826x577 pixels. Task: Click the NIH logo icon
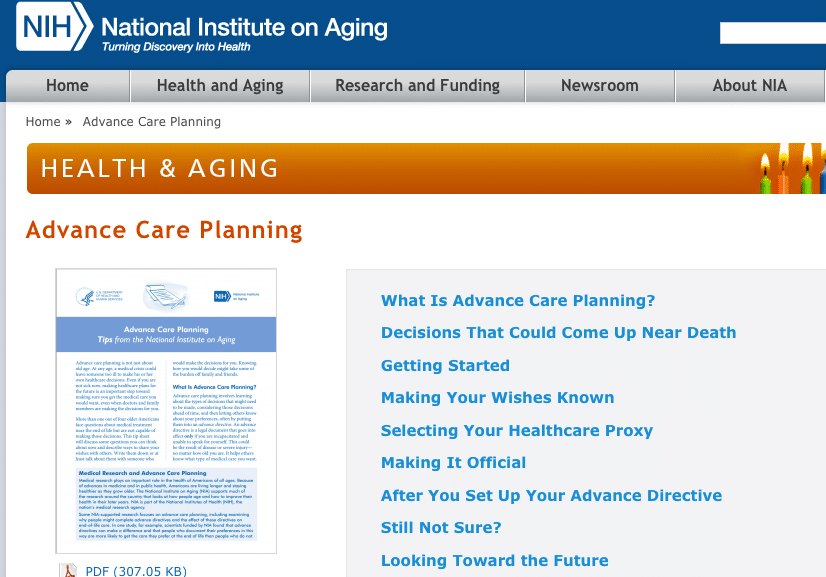point(54,26)
